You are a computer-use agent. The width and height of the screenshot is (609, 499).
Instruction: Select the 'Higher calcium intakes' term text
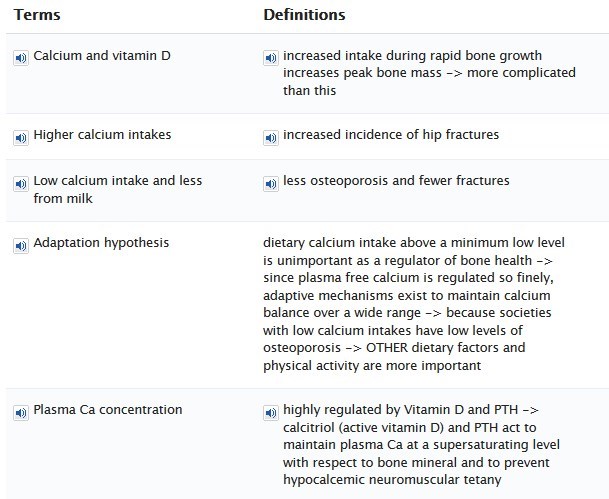(x=102, y=135)
